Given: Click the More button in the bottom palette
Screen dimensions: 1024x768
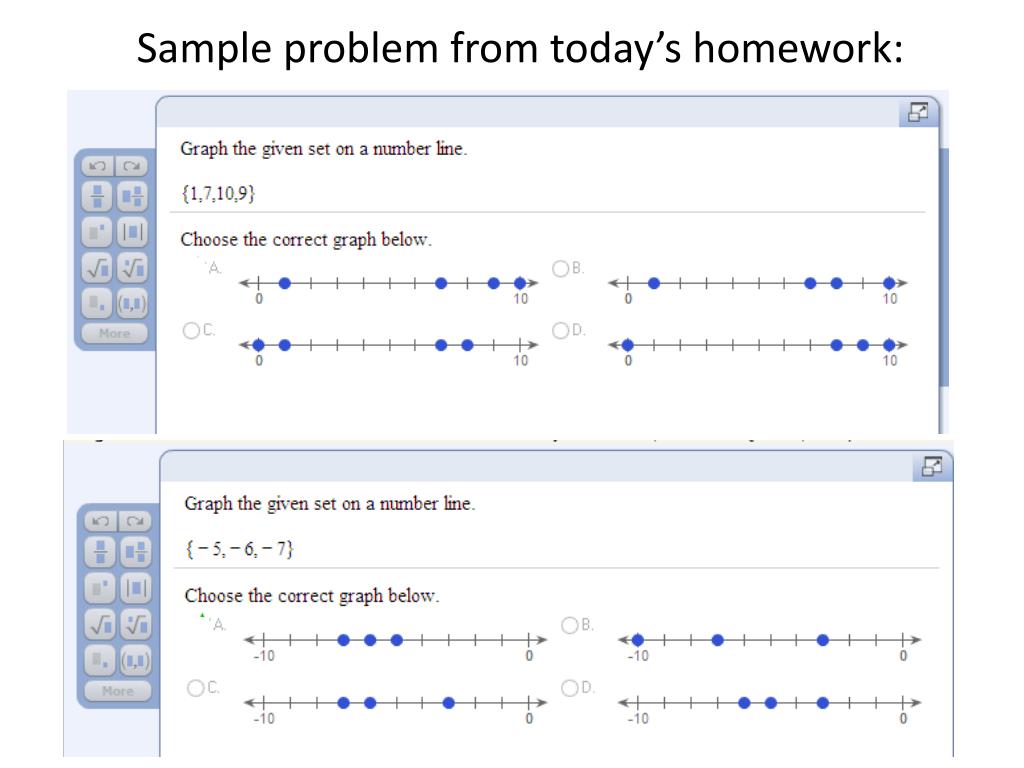Looking at the screenshot, I should [118, 690].
